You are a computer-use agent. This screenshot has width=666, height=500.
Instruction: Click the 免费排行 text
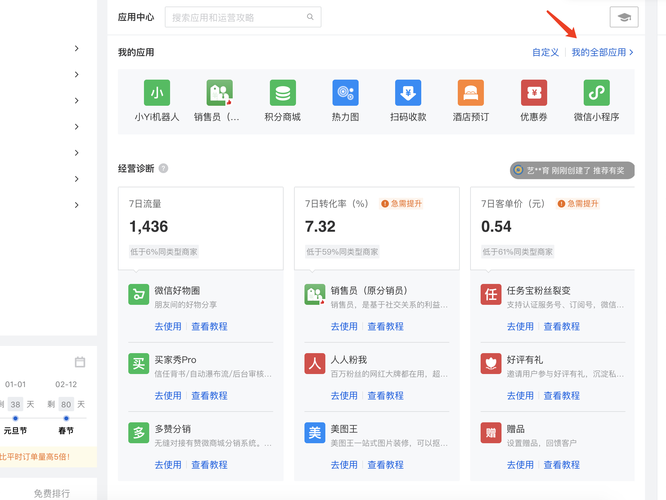pyautogui.click(x=52, y=493)
